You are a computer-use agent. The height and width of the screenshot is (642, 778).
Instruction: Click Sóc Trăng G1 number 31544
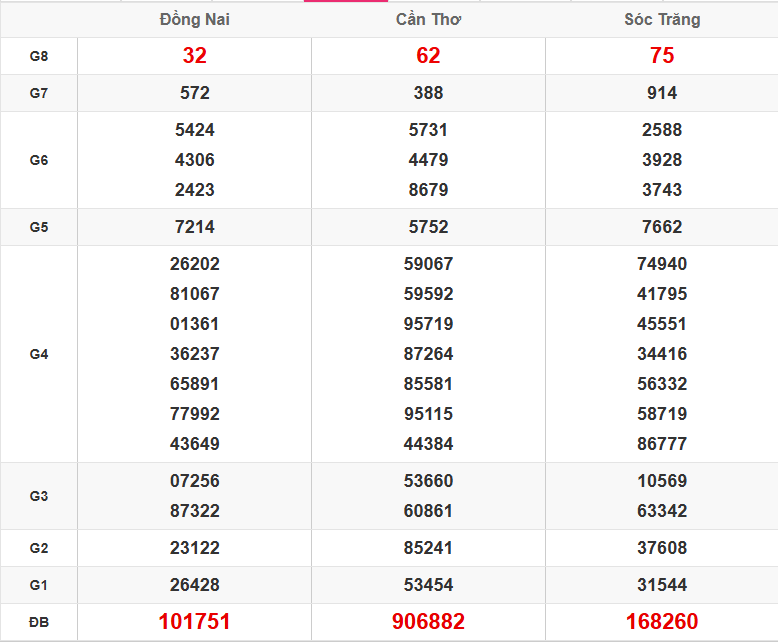662,585
